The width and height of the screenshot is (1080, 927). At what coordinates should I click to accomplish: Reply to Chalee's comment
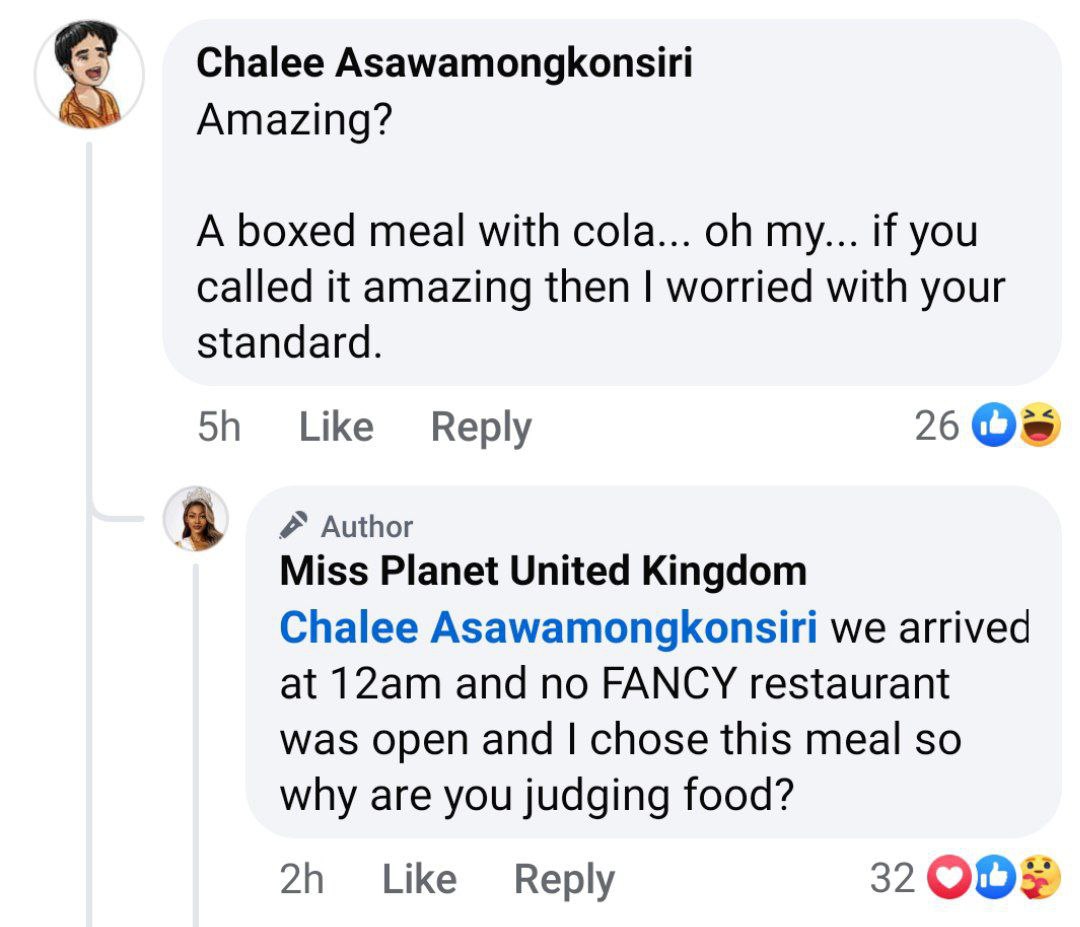click(481, 427)
